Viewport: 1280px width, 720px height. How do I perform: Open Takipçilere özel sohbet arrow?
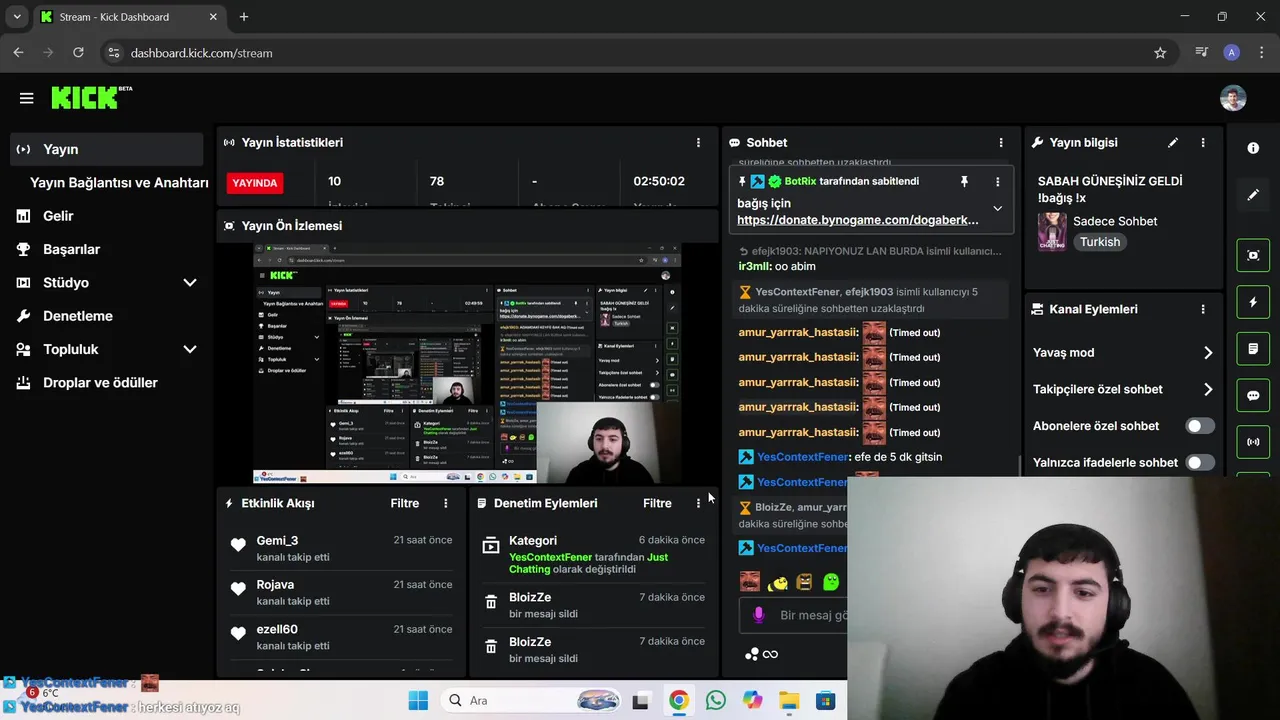(x=1208, y=390)
